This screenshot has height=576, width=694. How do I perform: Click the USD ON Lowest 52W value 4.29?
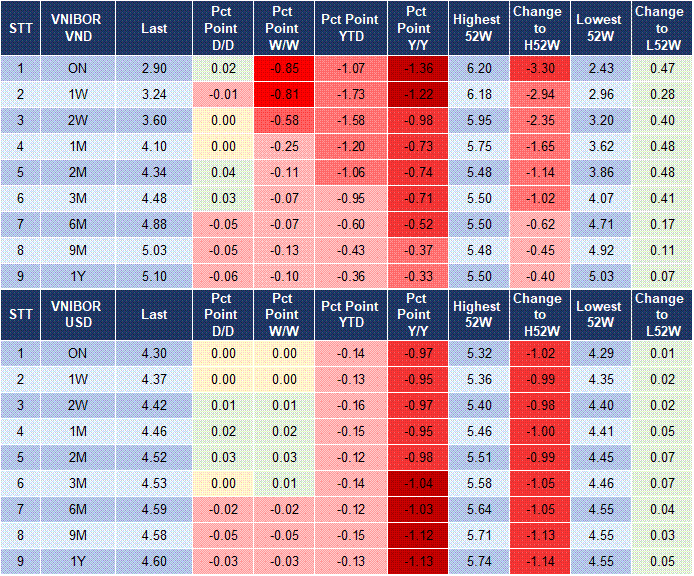600,351
